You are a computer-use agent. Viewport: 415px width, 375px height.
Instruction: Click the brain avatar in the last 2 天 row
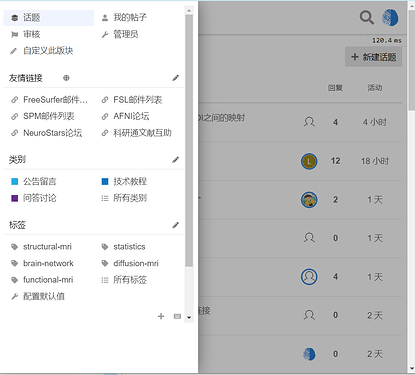[x=309, y=354]
